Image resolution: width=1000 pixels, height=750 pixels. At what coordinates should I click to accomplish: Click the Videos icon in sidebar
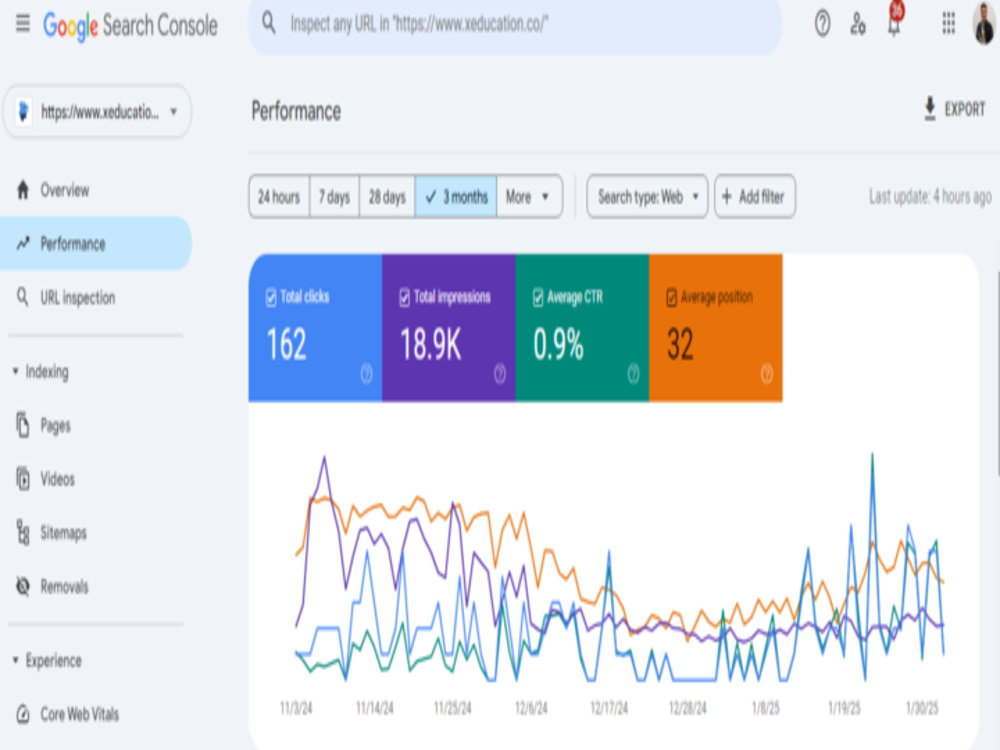click(23, 479)
